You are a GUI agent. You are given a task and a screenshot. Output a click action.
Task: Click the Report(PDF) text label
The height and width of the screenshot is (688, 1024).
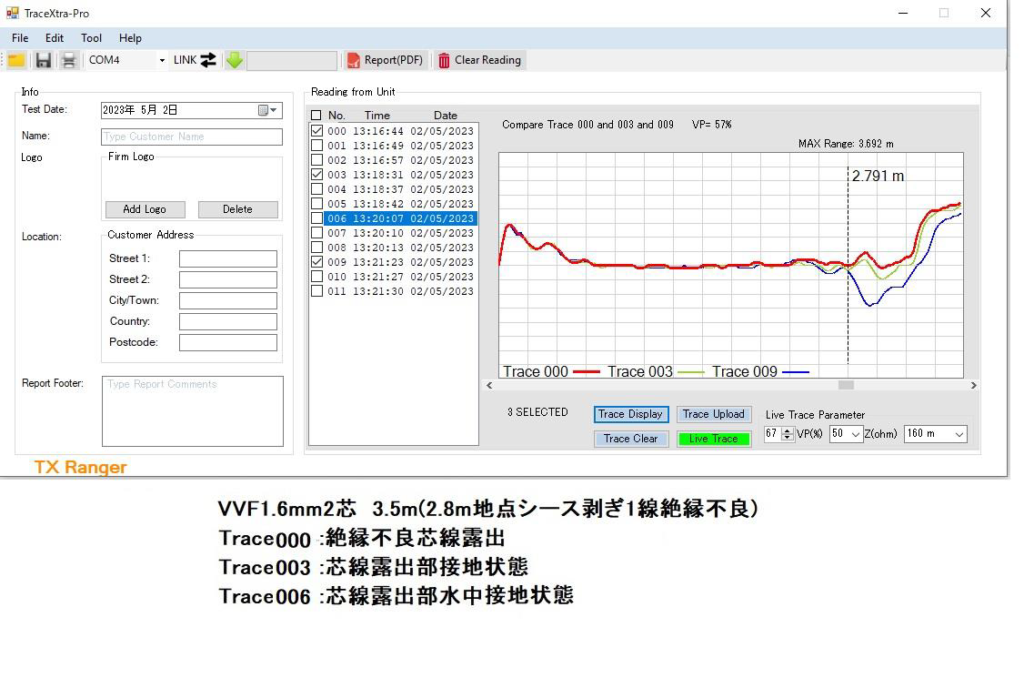coord(393,60)
